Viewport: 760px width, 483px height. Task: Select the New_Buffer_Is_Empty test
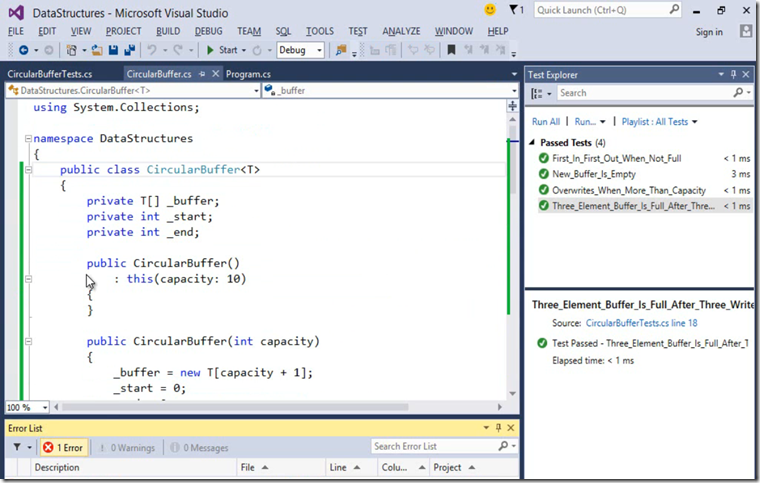click(x=594, y=174)
